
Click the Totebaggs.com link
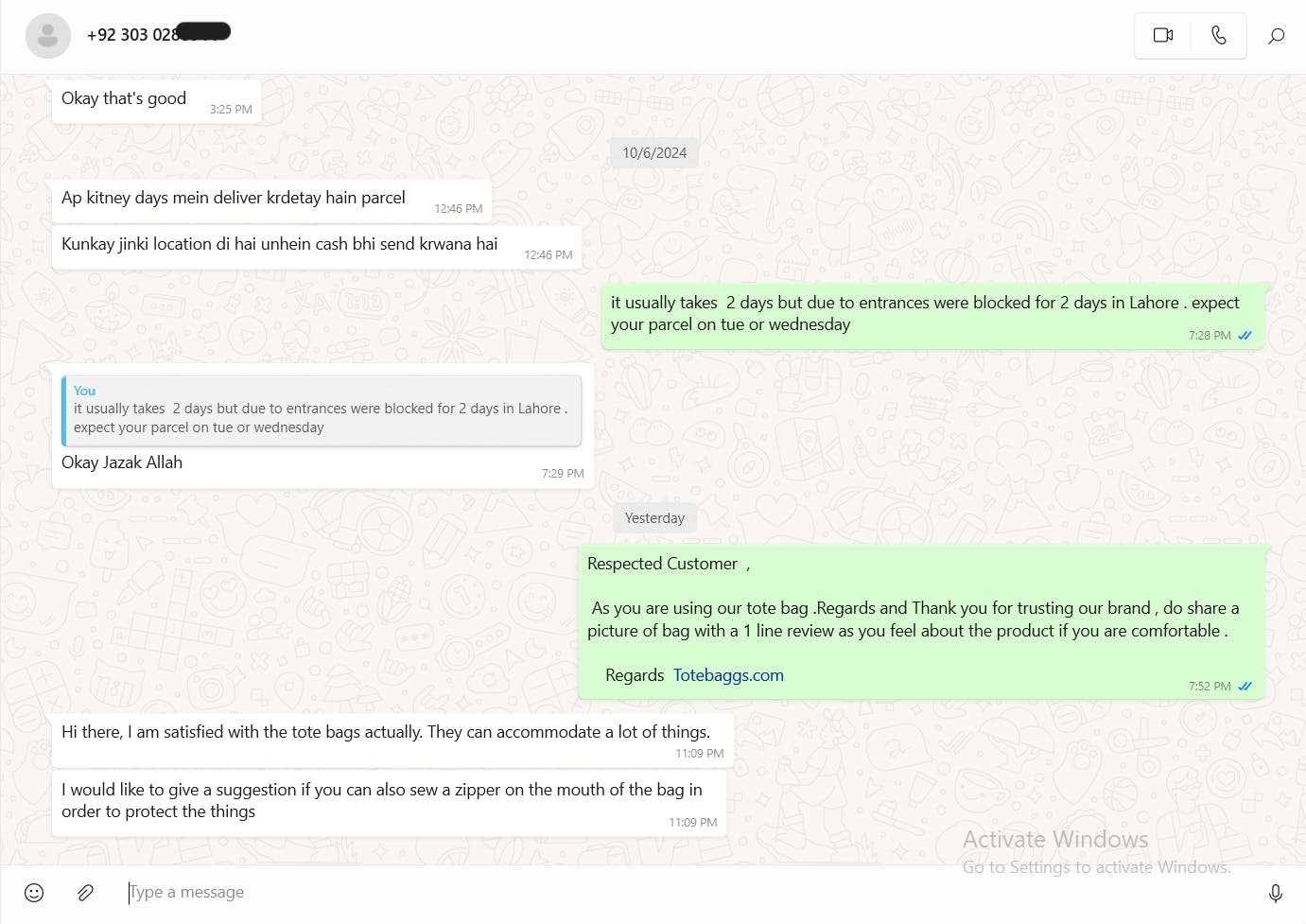728,675
